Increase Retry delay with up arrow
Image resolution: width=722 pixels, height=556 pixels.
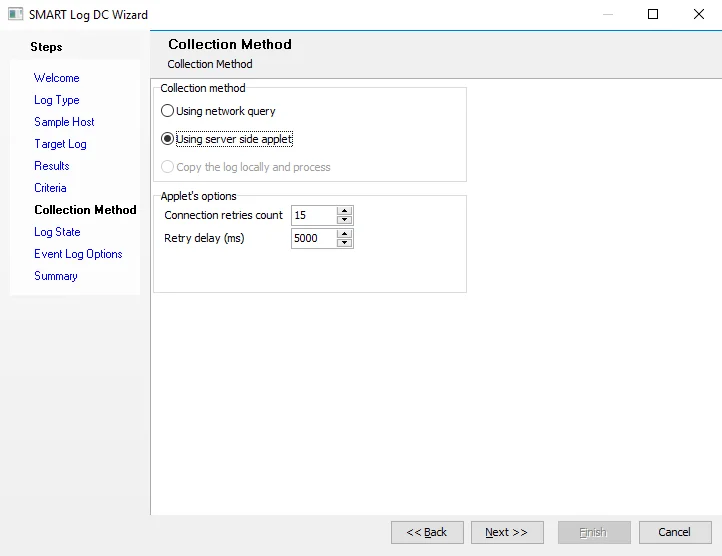[x=344, y=234]
